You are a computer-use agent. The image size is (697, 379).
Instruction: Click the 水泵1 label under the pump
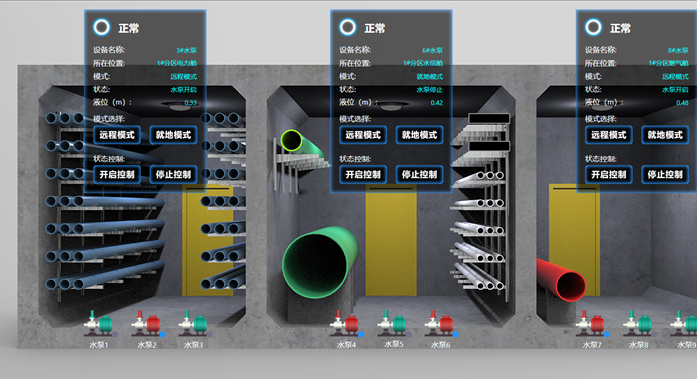click(x=99, y=345)
